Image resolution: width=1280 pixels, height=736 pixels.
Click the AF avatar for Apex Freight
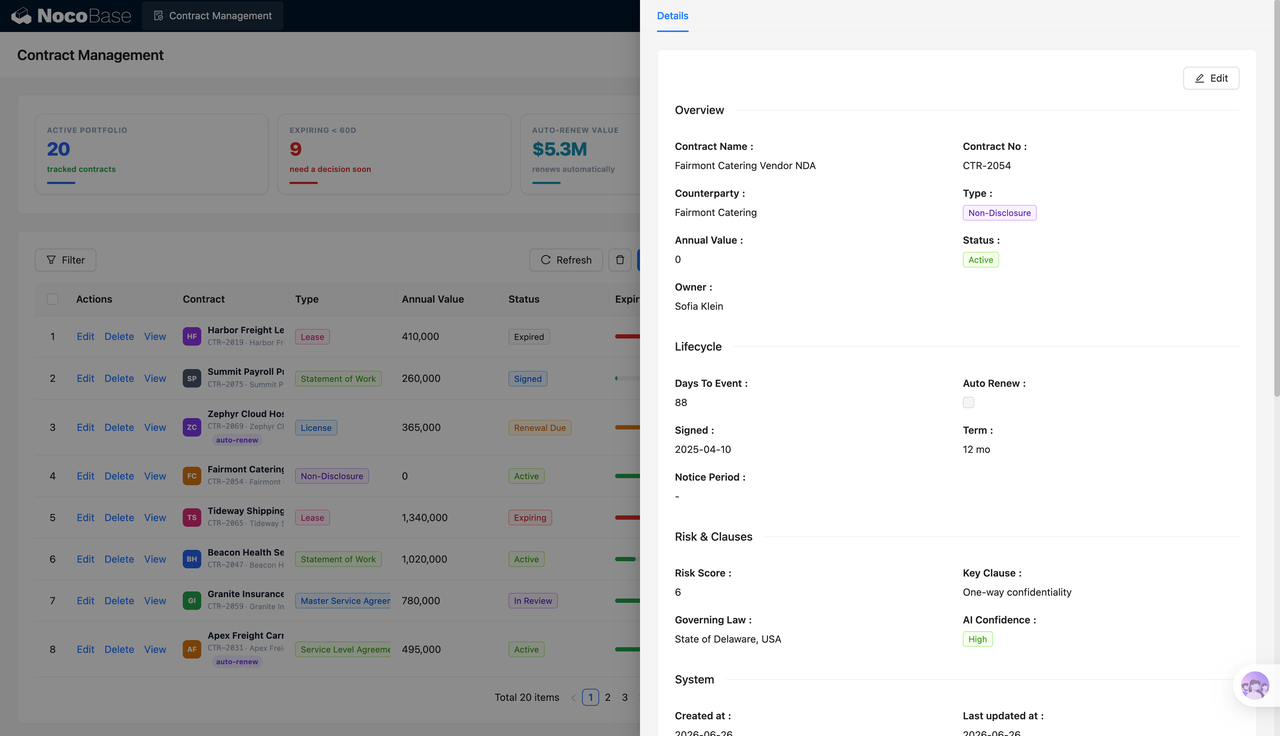[192, 649]
